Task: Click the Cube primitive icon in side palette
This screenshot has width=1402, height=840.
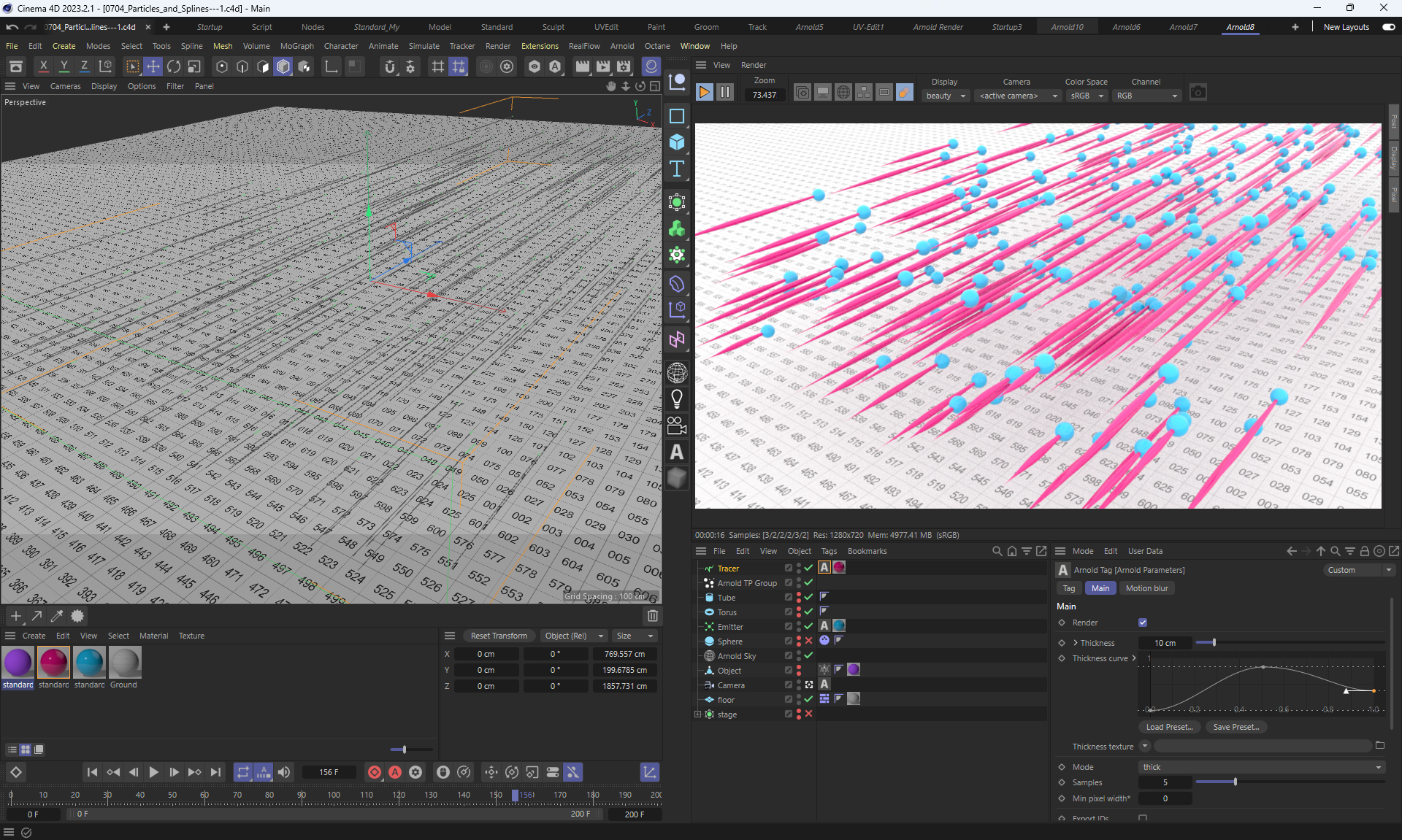Action: pyautogui.click(x=677, y=142)
